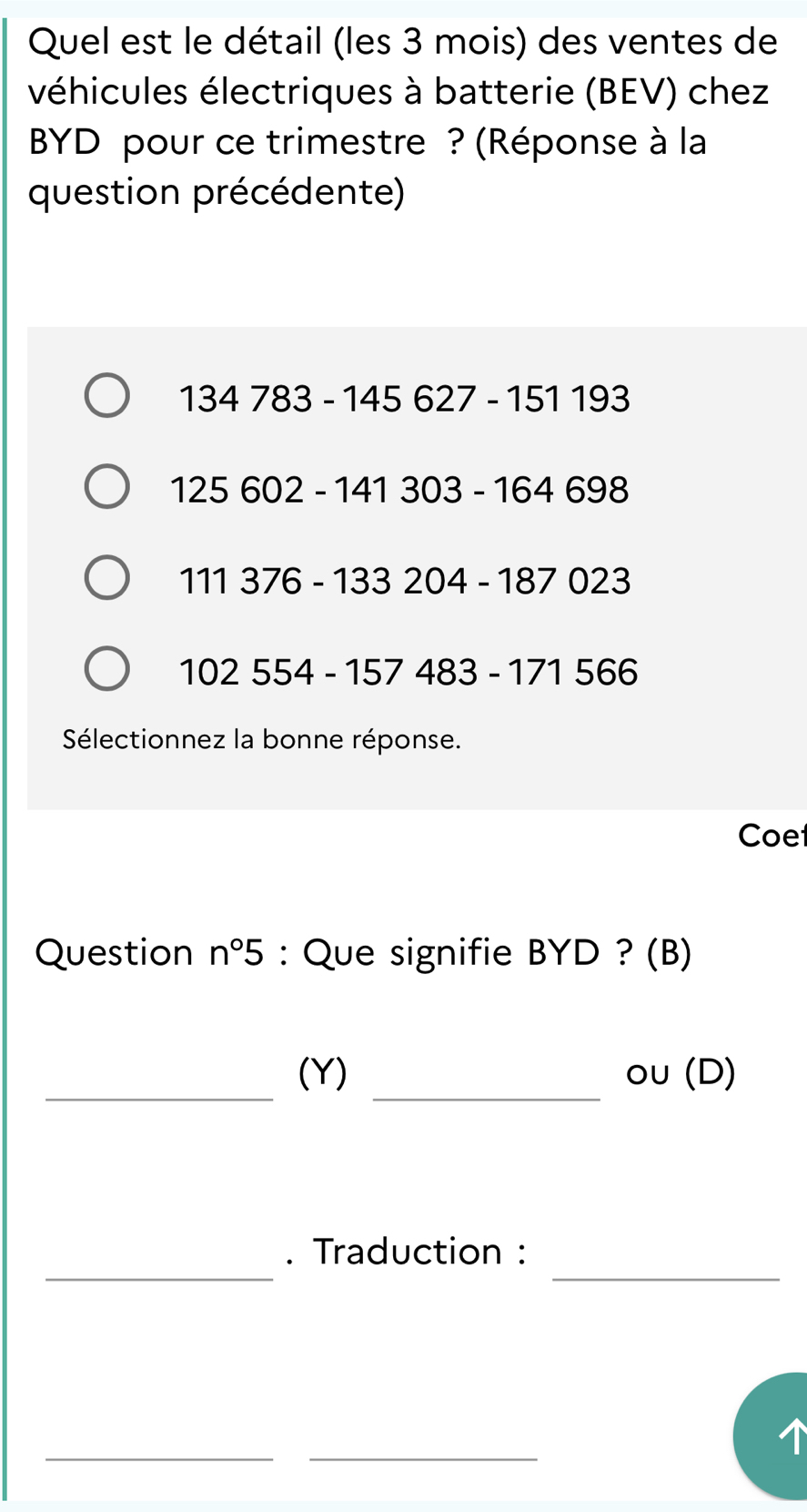Choose the radio button for 125 602 - 141 303 - 164 698
This screenshot has width=807, height=1512.
coord(106,487)
